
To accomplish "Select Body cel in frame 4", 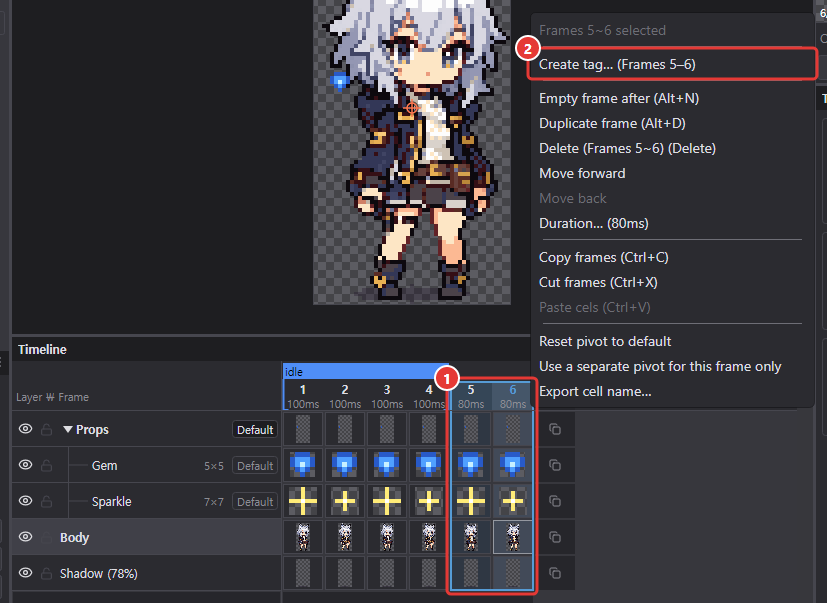I will click(x=429, y=537).
